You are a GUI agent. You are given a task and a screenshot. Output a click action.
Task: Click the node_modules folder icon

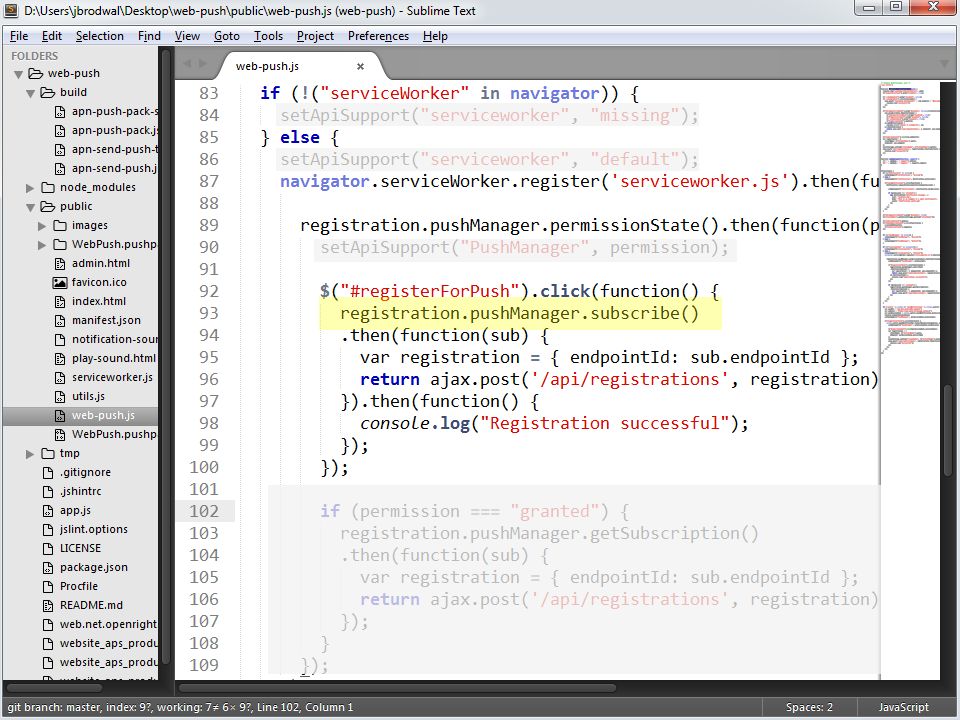(48, 187)
